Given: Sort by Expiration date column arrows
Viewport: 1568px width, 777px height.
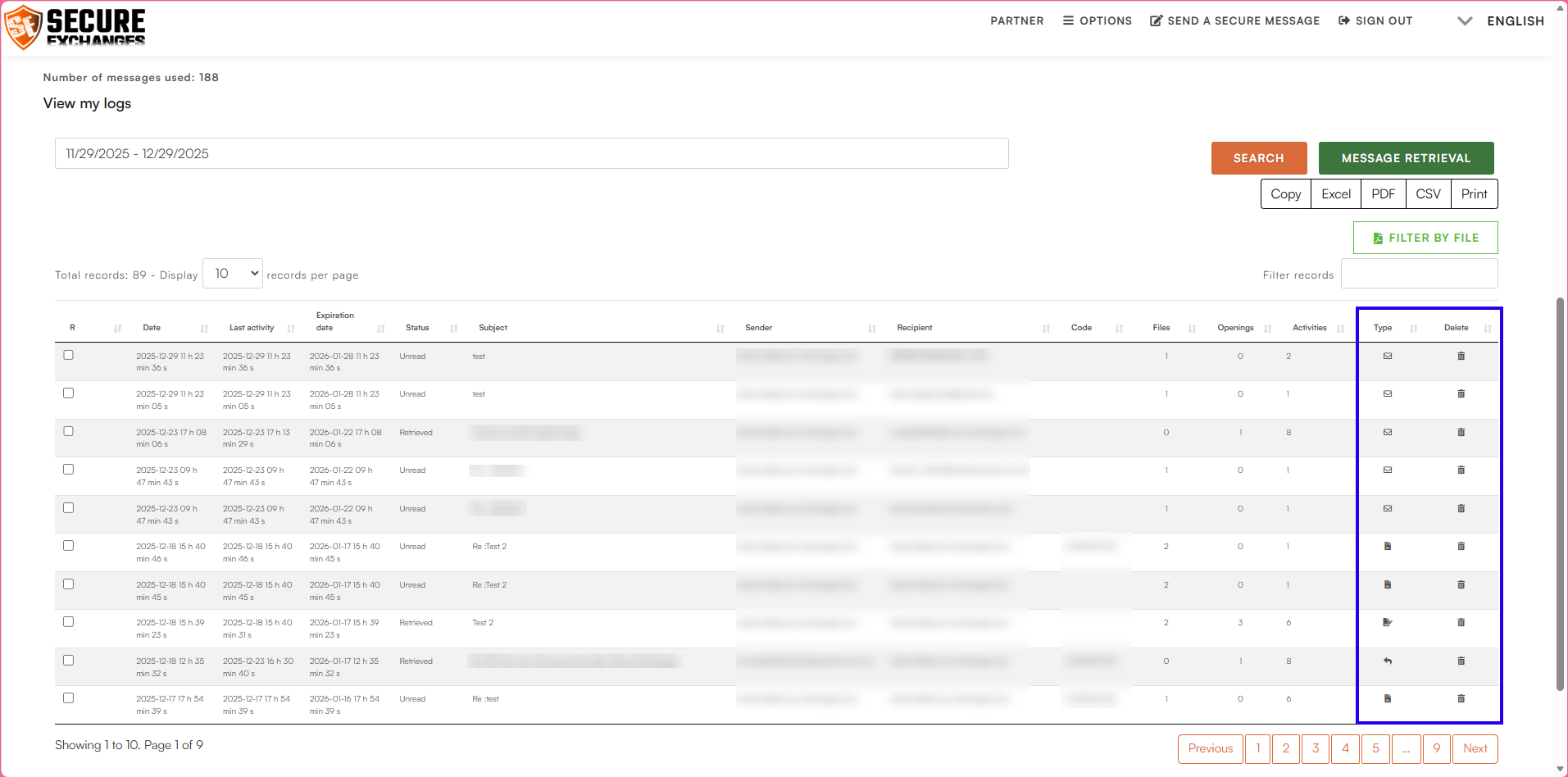Looking at the screenshot, I should point(381,329).
